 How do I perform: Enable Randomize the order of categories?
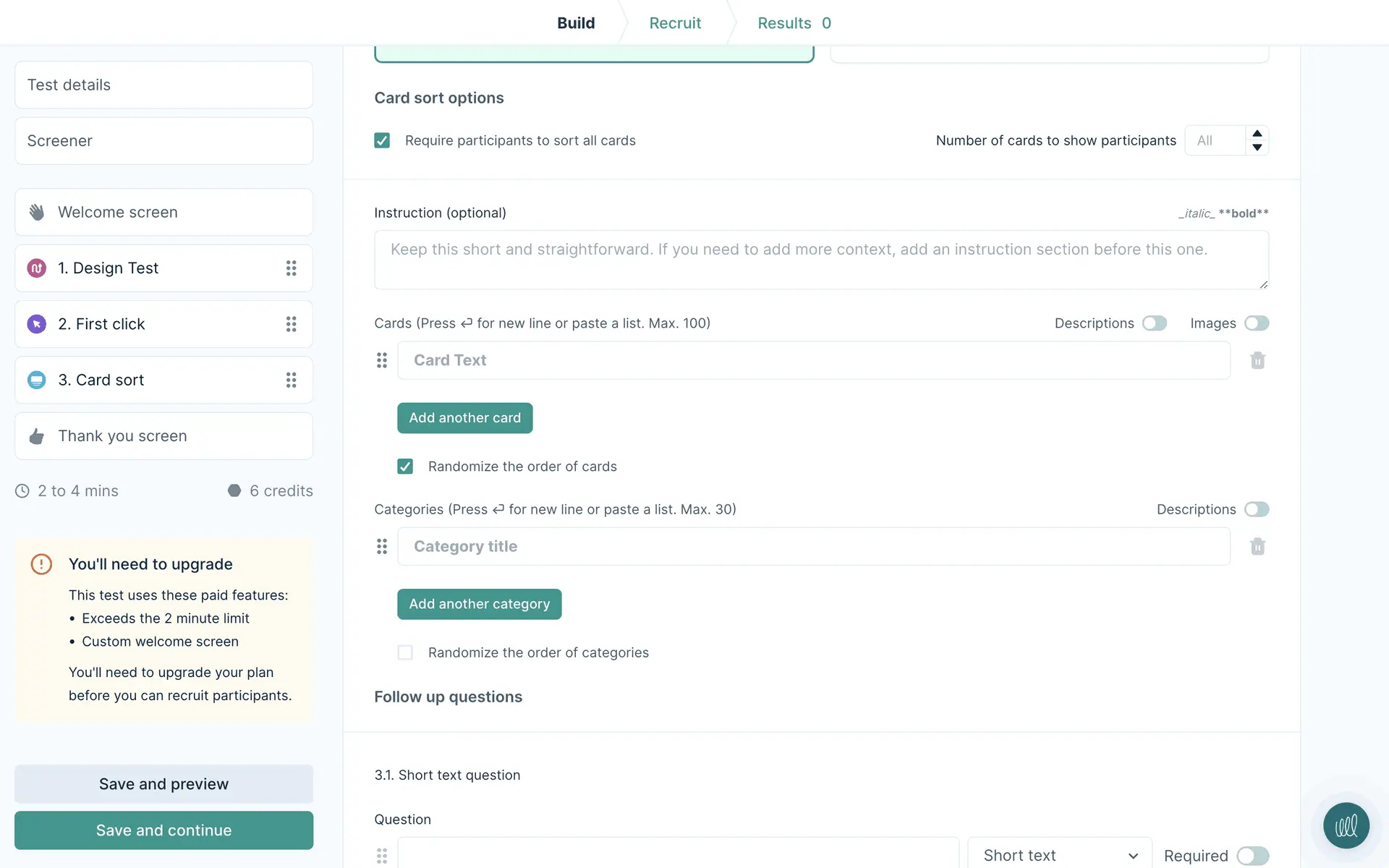click(405, 652)
